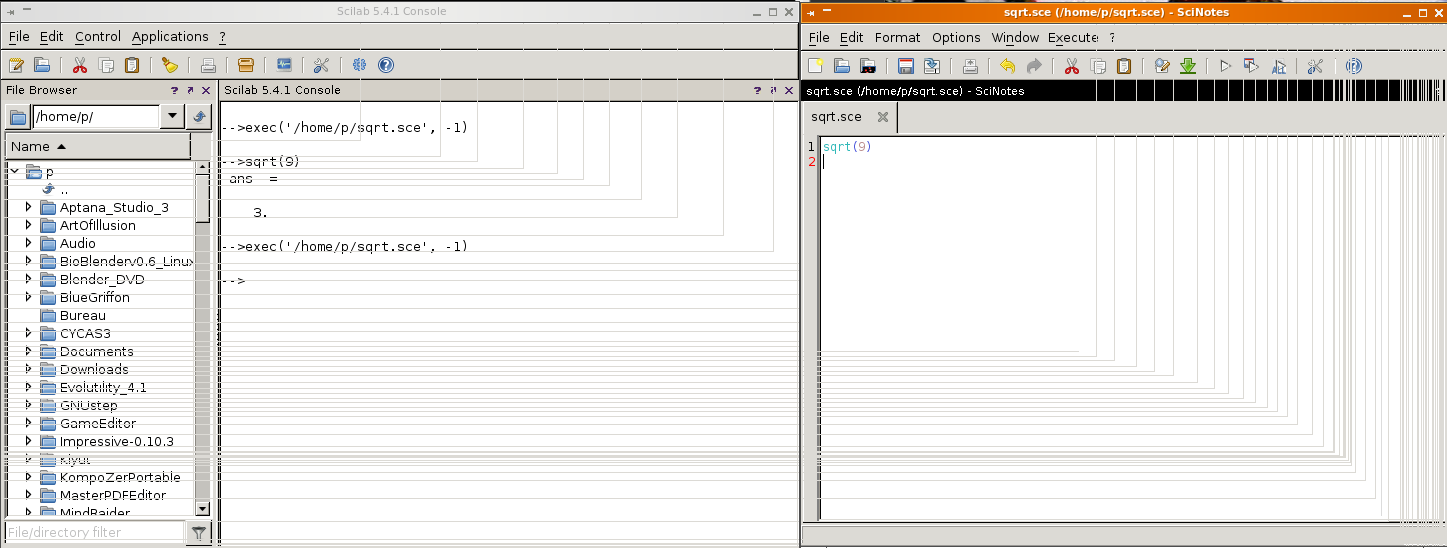Click Print icon in SciNotes toolbar
This screenshot has width=1447, height=548.
(970, 66)
